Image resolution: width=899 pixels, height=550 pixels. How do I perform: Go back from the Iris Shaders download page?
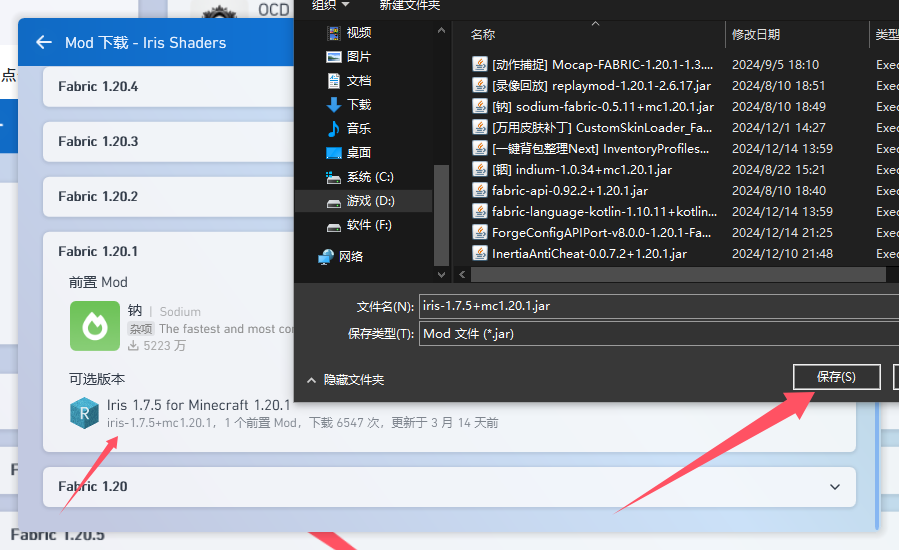(44, 42)
